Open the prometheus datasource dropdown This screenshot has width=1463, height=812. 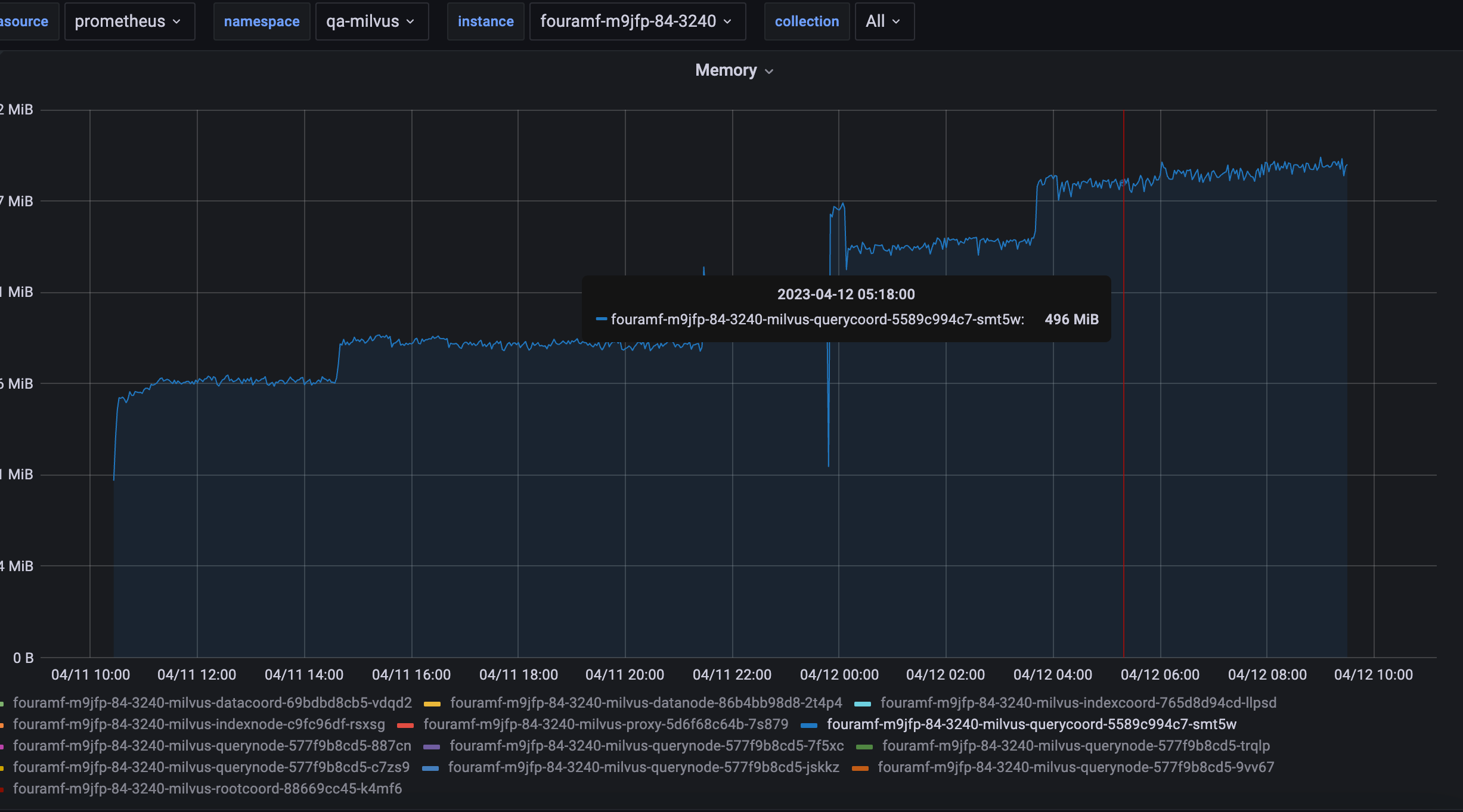[129, 21]
